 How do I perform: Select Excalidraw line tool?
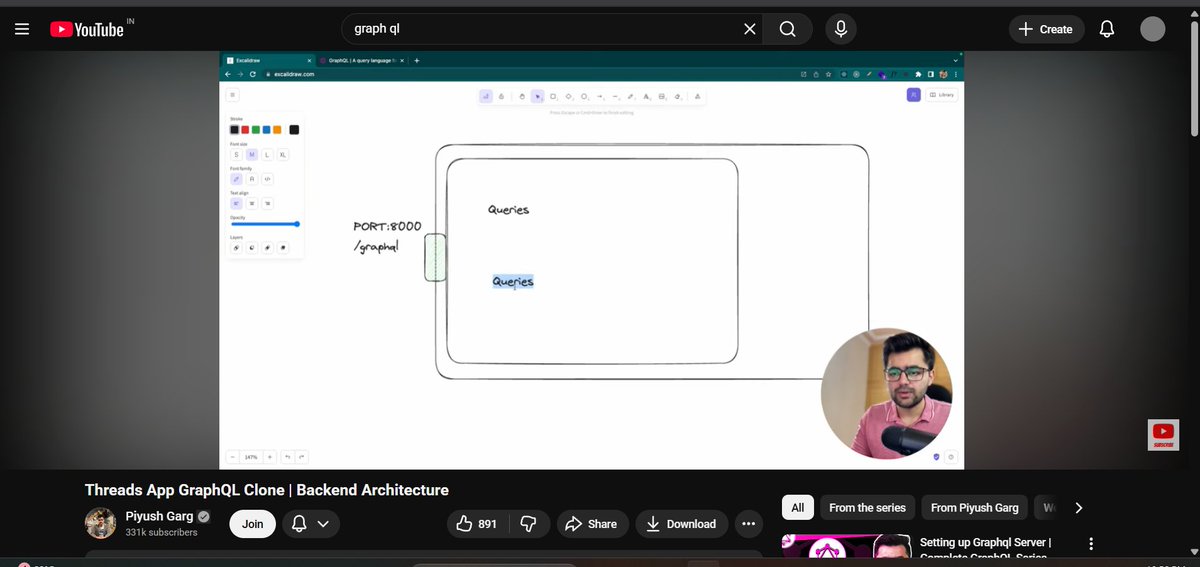point(615,96)
